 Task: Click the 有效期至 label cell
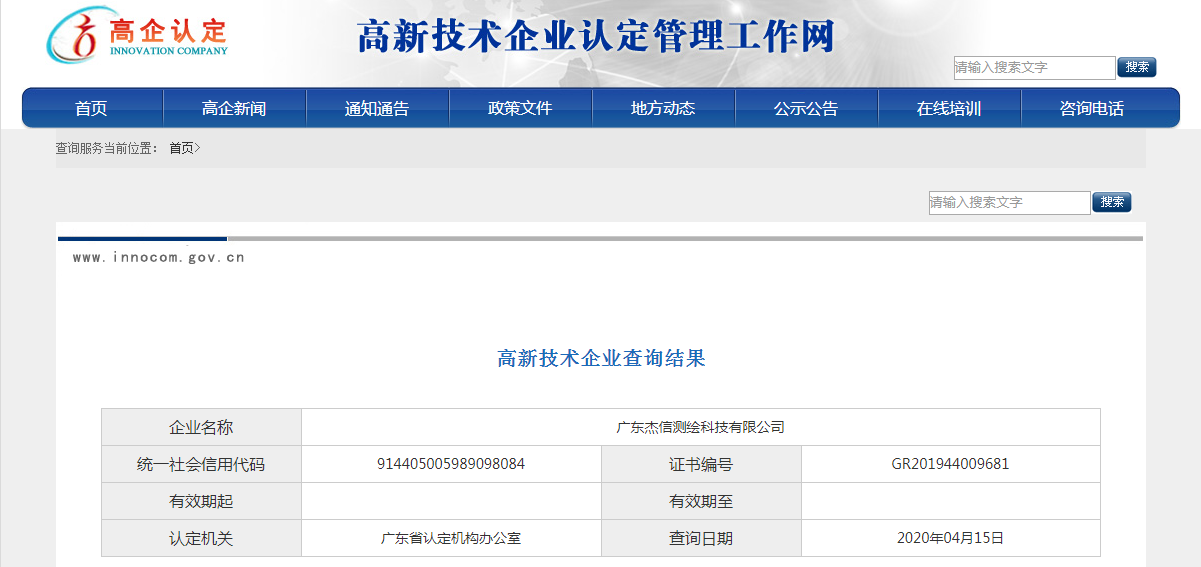[x=701, y=501]
